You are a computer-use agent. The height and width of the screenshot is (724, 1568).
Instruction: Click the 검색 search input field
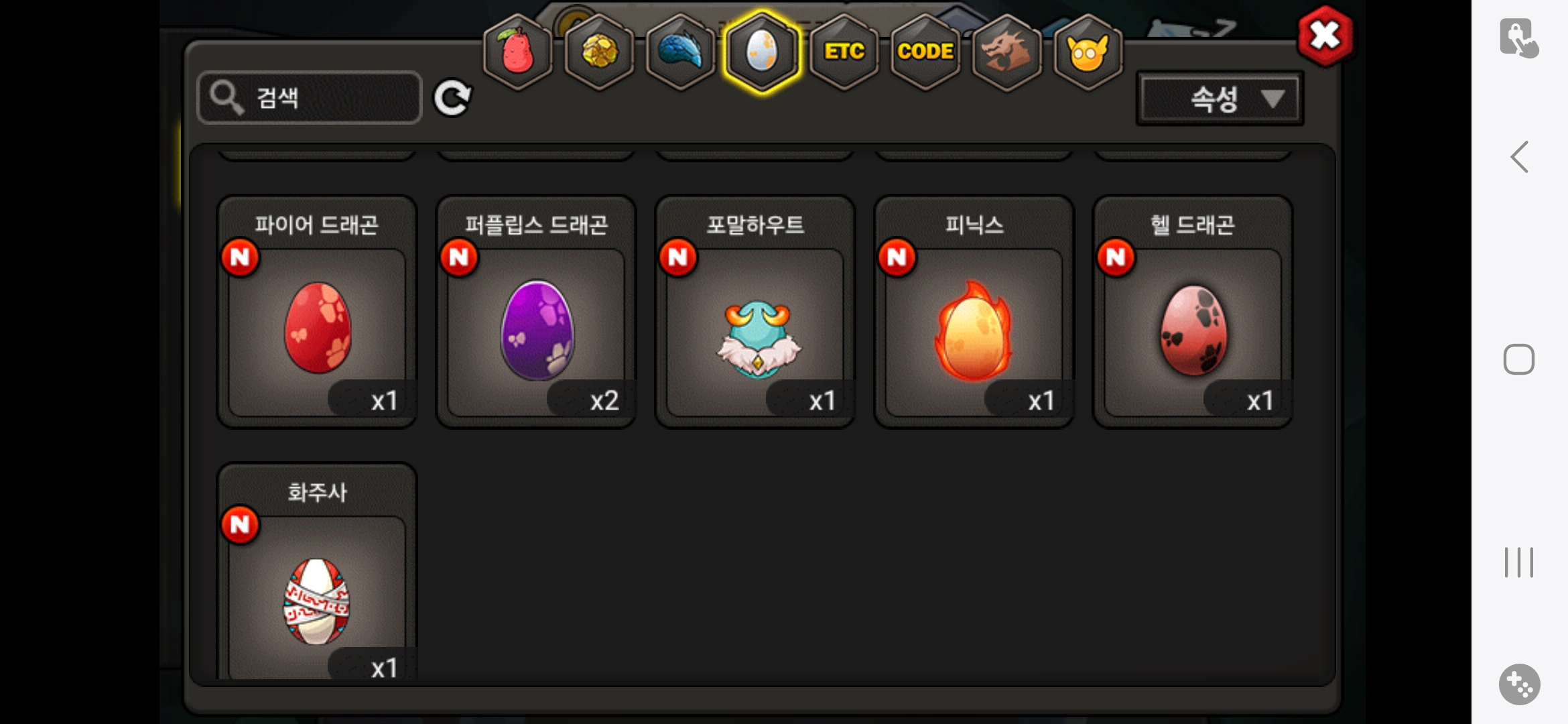310,98
